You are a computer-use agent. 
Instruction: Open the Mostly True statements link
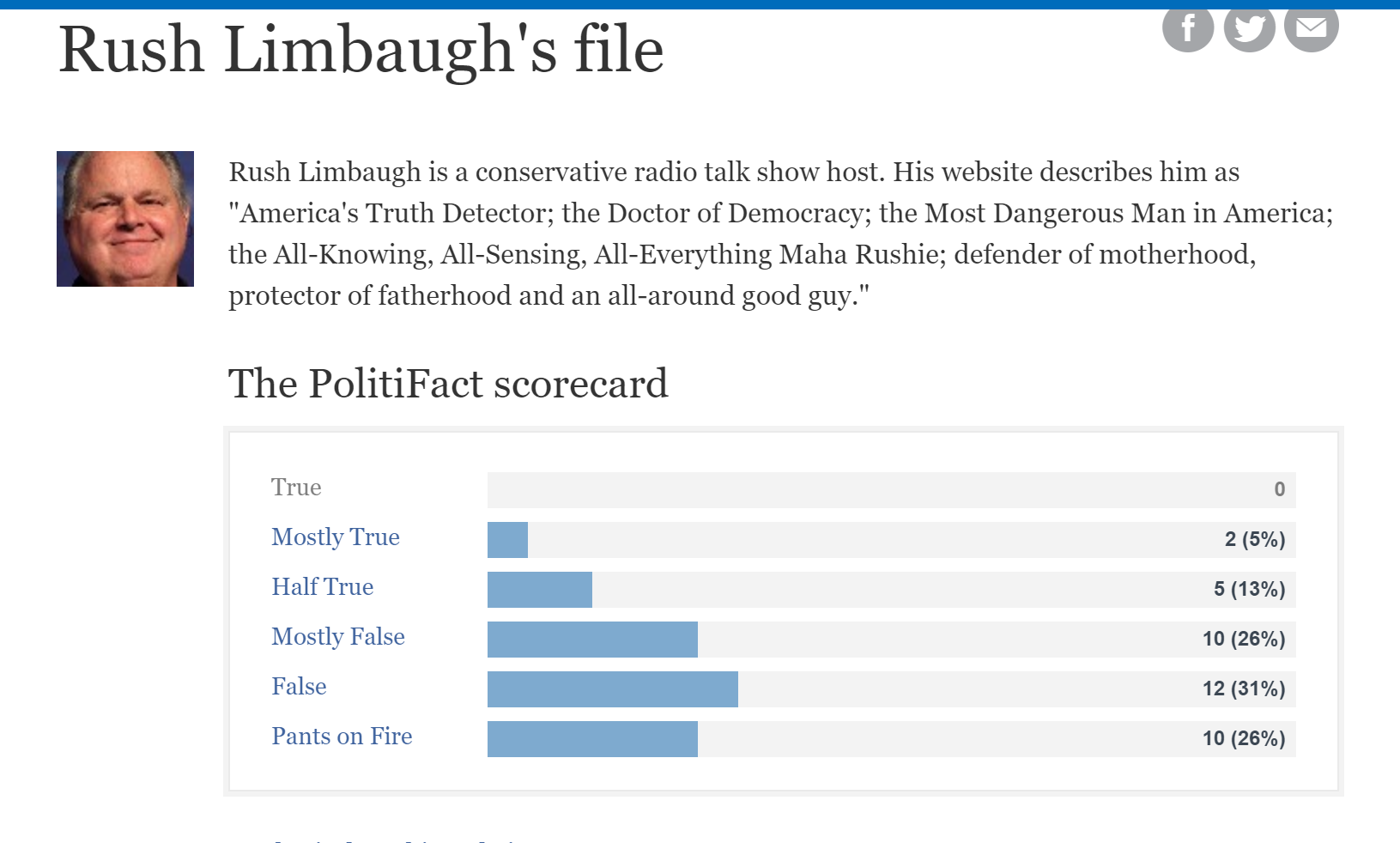point(336,537)
